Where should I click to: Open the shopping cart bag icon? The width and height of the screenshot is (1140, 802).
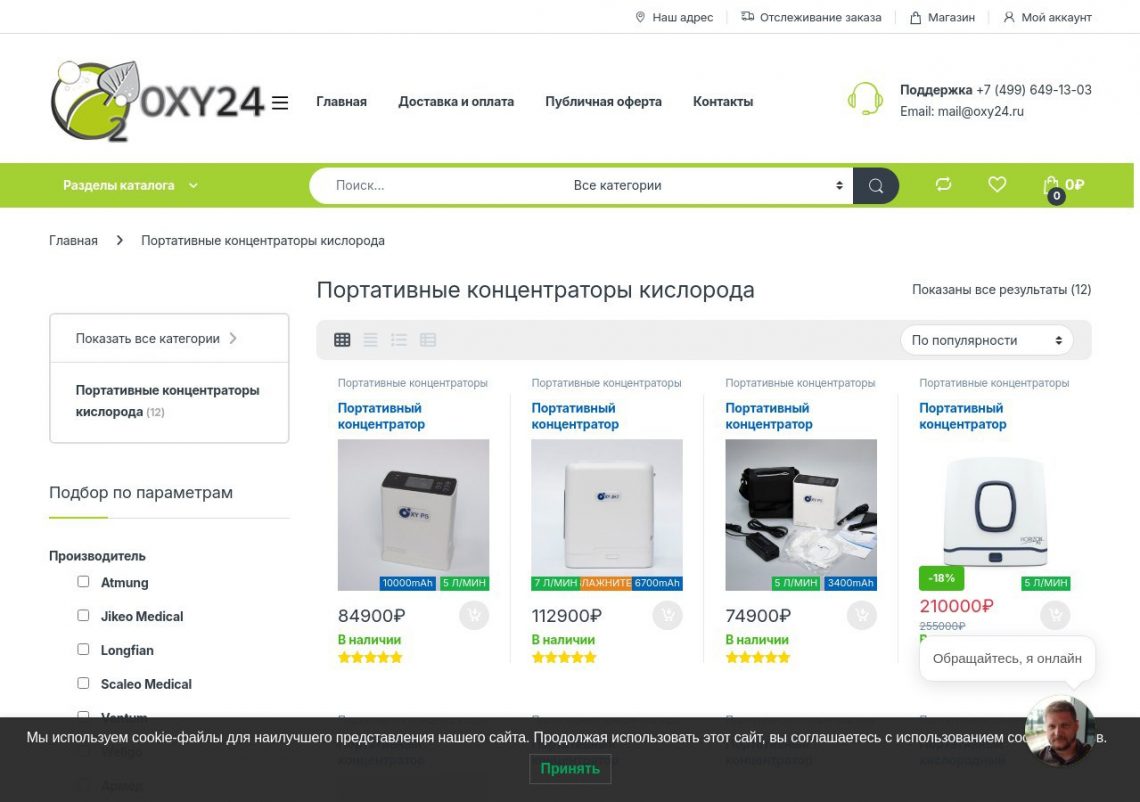pyautogui.click(x=1051, y=187)
